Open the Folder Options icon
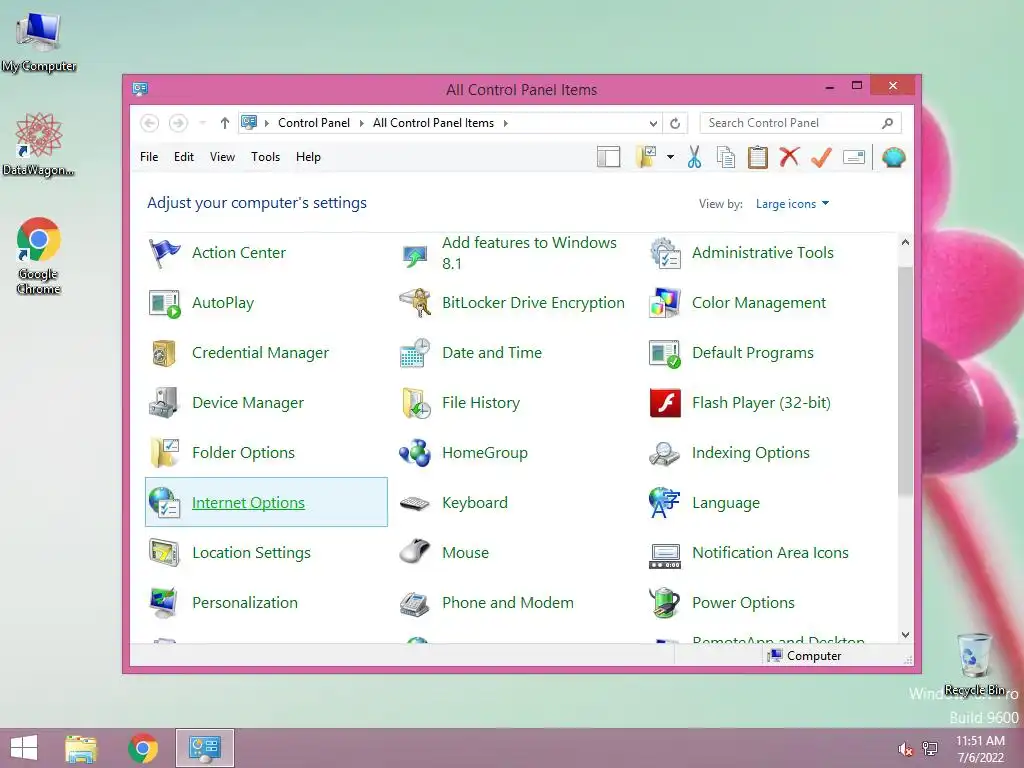Viewport: 1024px width, 768px height. point(164,453)
